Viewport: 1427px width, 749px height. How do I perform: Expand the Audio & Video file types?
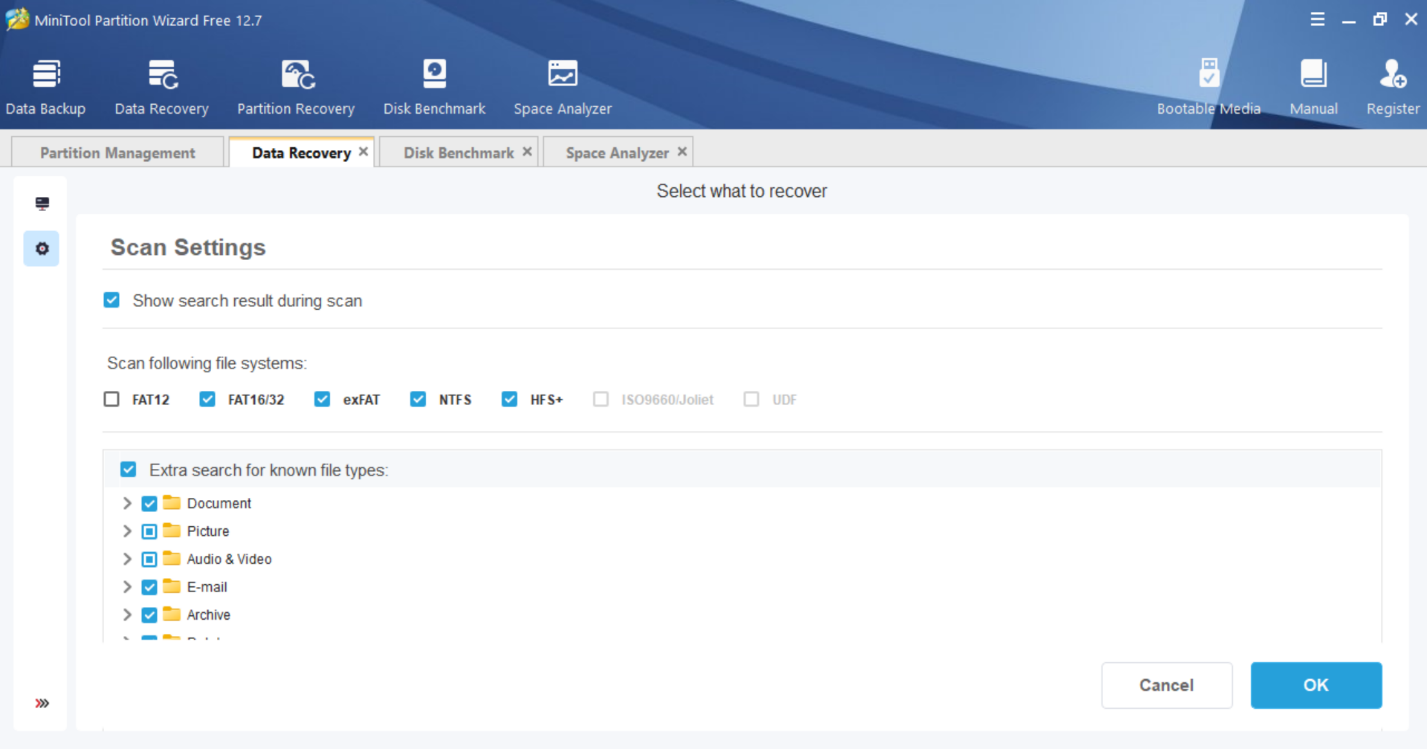coord(127,559)
